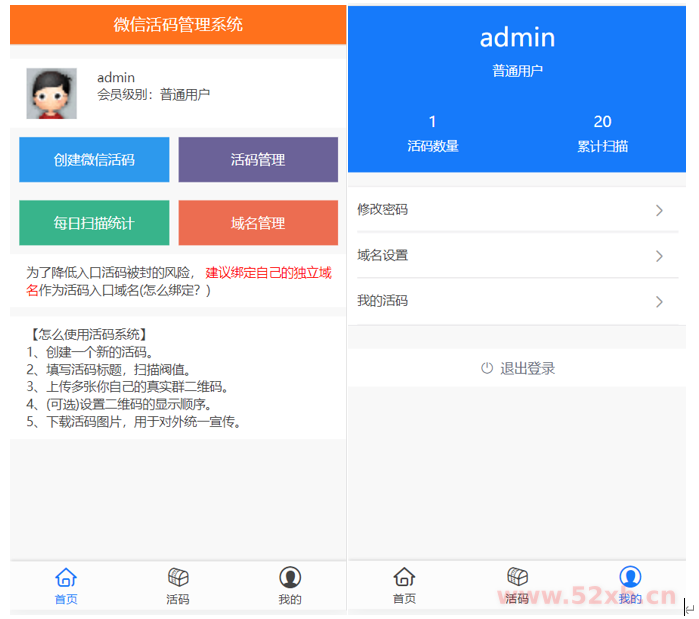Screen dimensions: 699x619
Task: Click the power icon beside 退出登录
Action: [x=487, y=368]
